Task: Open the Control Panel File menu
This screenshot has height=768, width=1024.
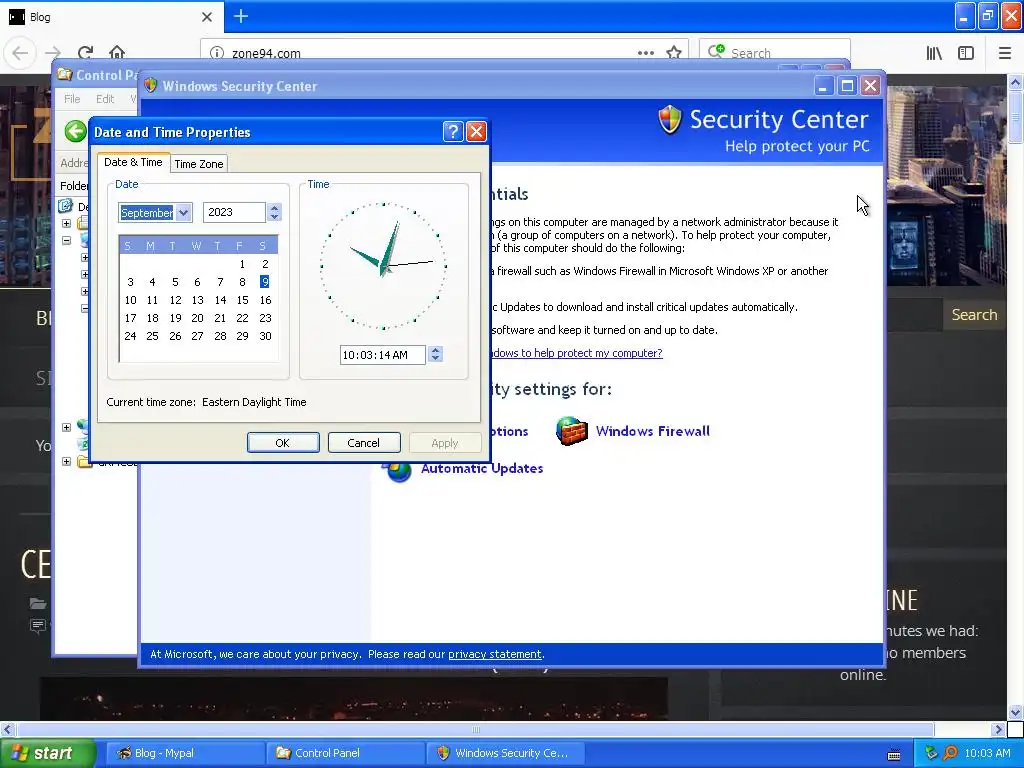Action: pyautogui.click(x=72, y=99)
